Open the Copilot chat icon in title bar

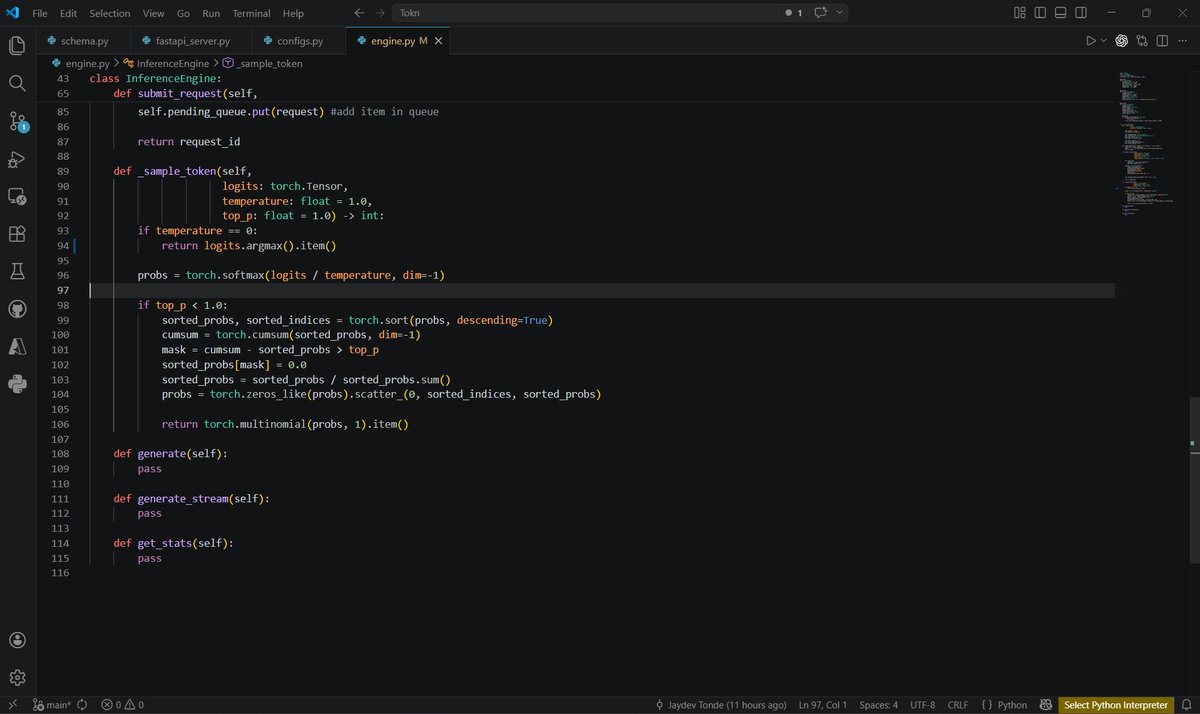821,13
